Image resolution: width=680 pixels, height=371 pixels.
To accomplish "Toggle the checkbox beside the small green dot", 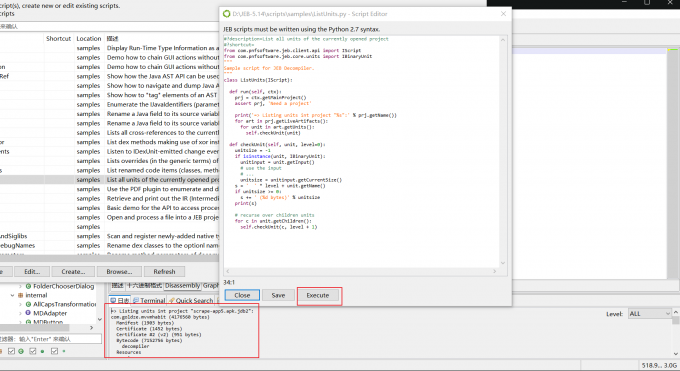I will [54, 351].
